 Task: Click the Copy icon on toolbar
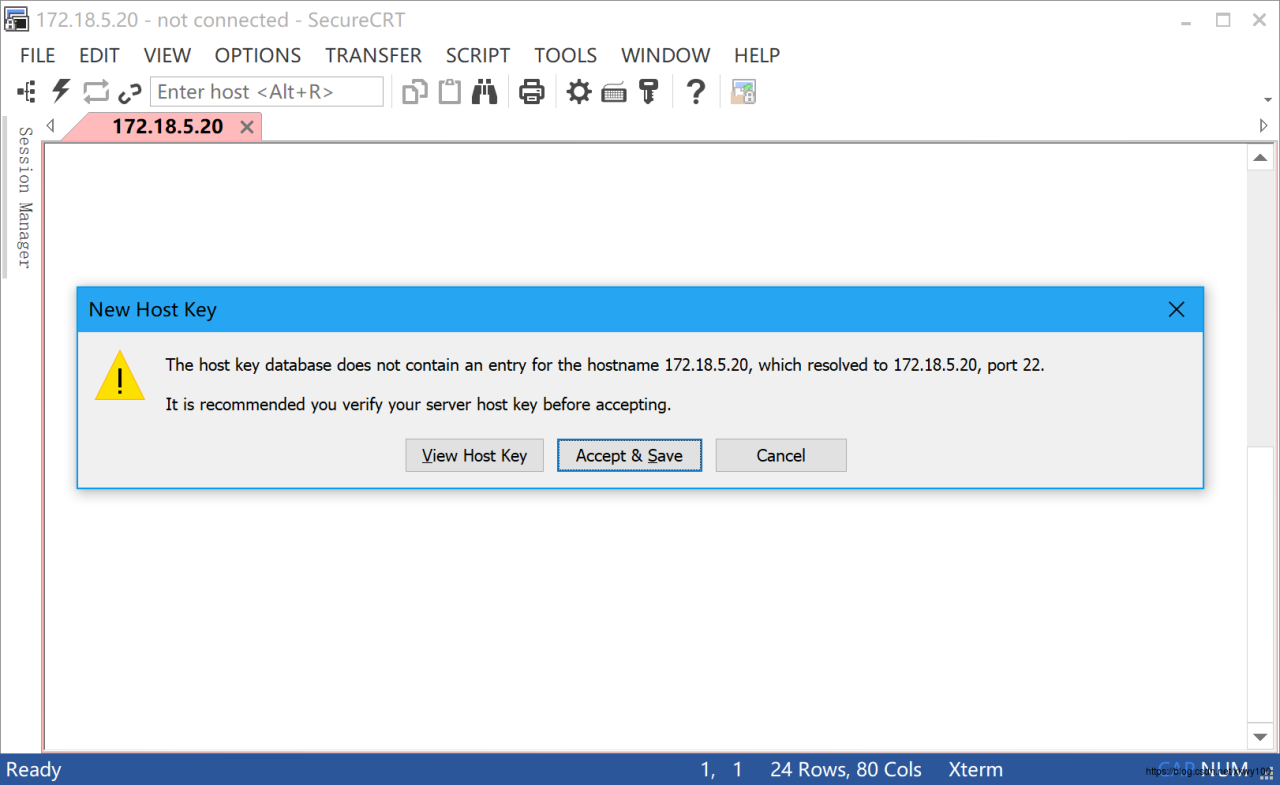pyautogui.click(x=414, y=91)
